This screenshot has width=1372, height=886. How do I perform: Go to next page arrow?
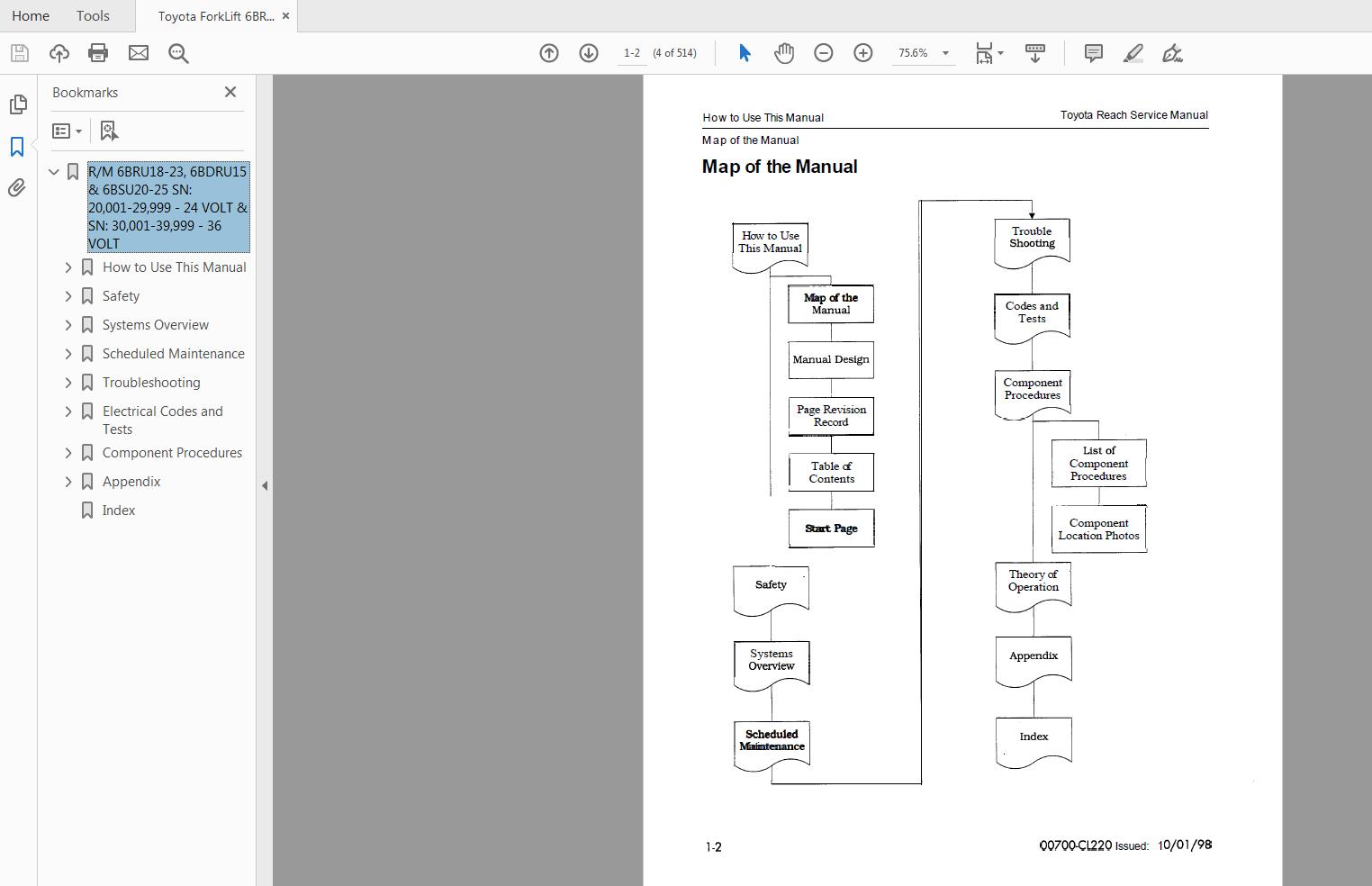(589, 53)
